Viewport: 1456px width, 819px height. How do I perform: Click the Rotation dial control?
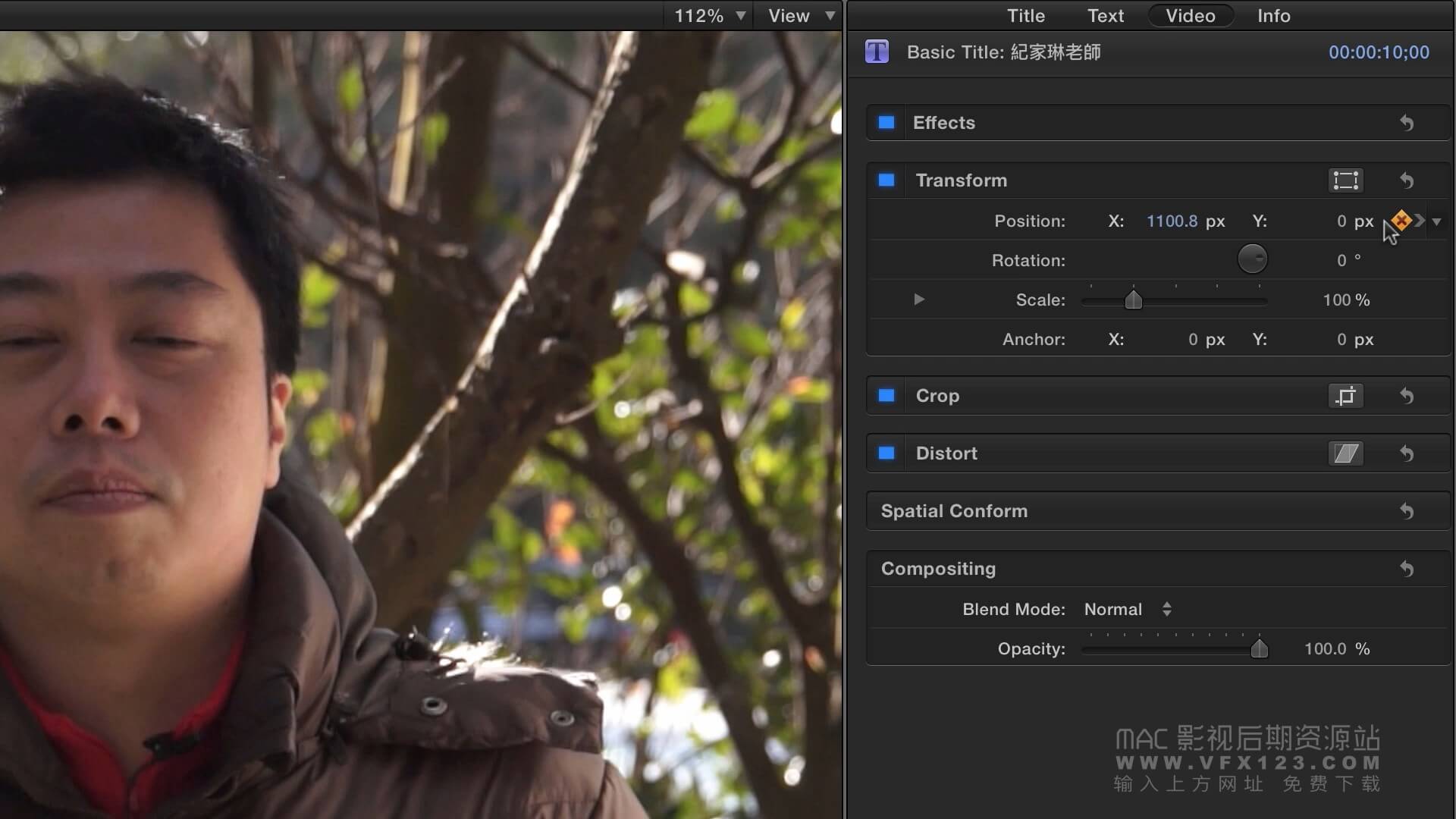coord(1252,259)
